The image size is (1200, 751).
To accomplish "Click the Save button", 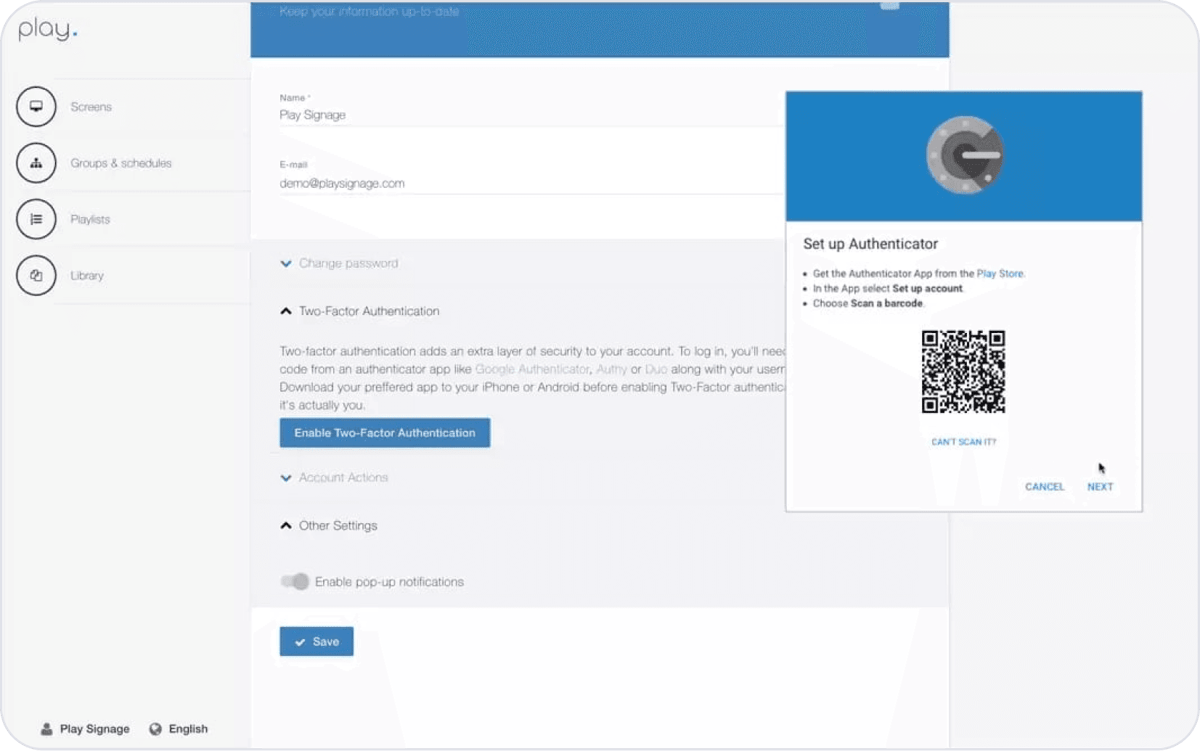I will pos(316,642).
